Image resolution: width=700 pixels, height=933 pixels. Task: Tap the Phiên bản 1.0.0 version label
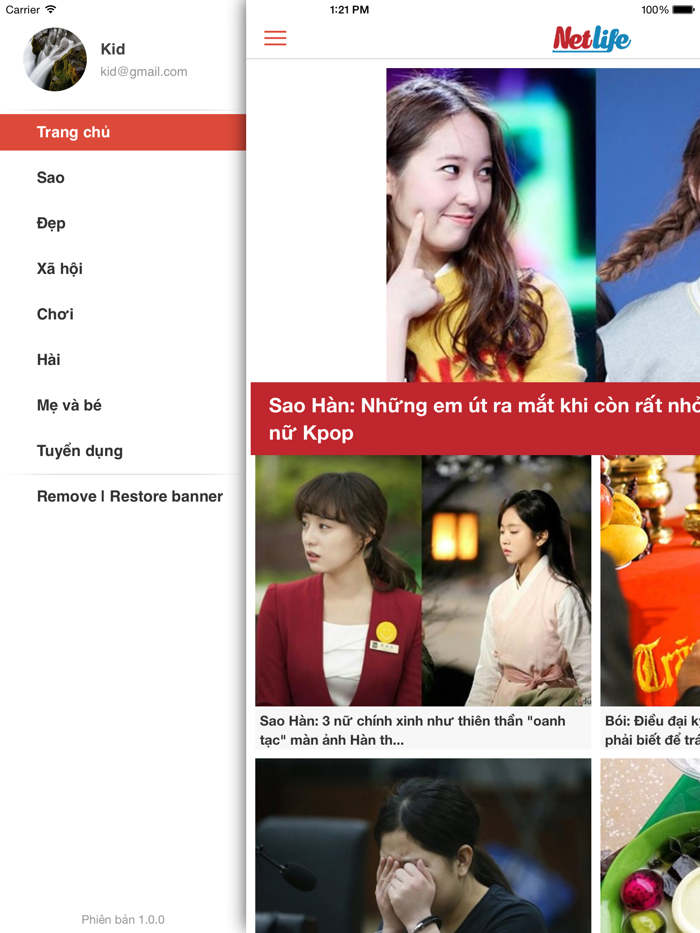pos(123,919)
